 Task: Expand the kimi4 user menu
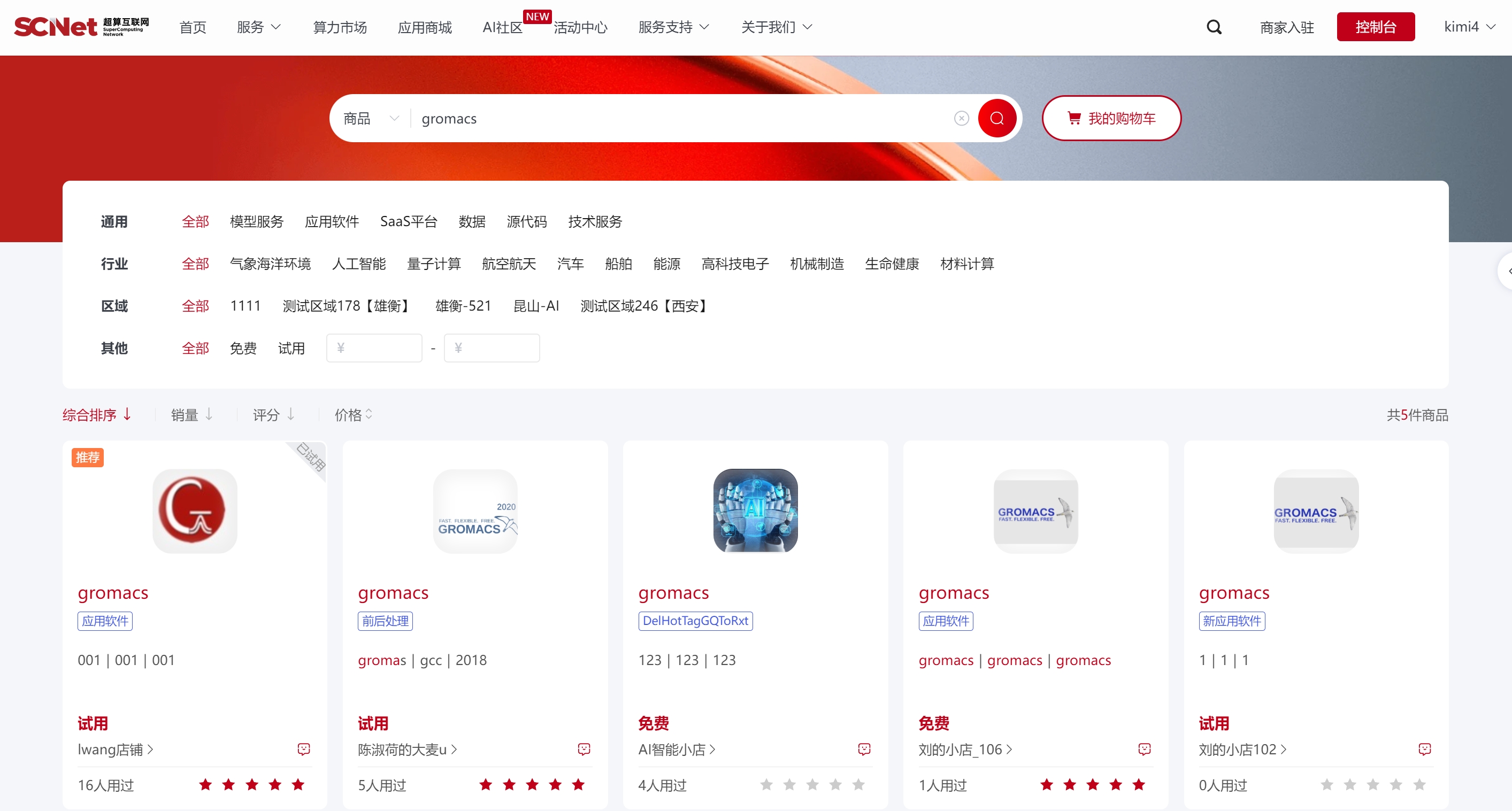1469,27
